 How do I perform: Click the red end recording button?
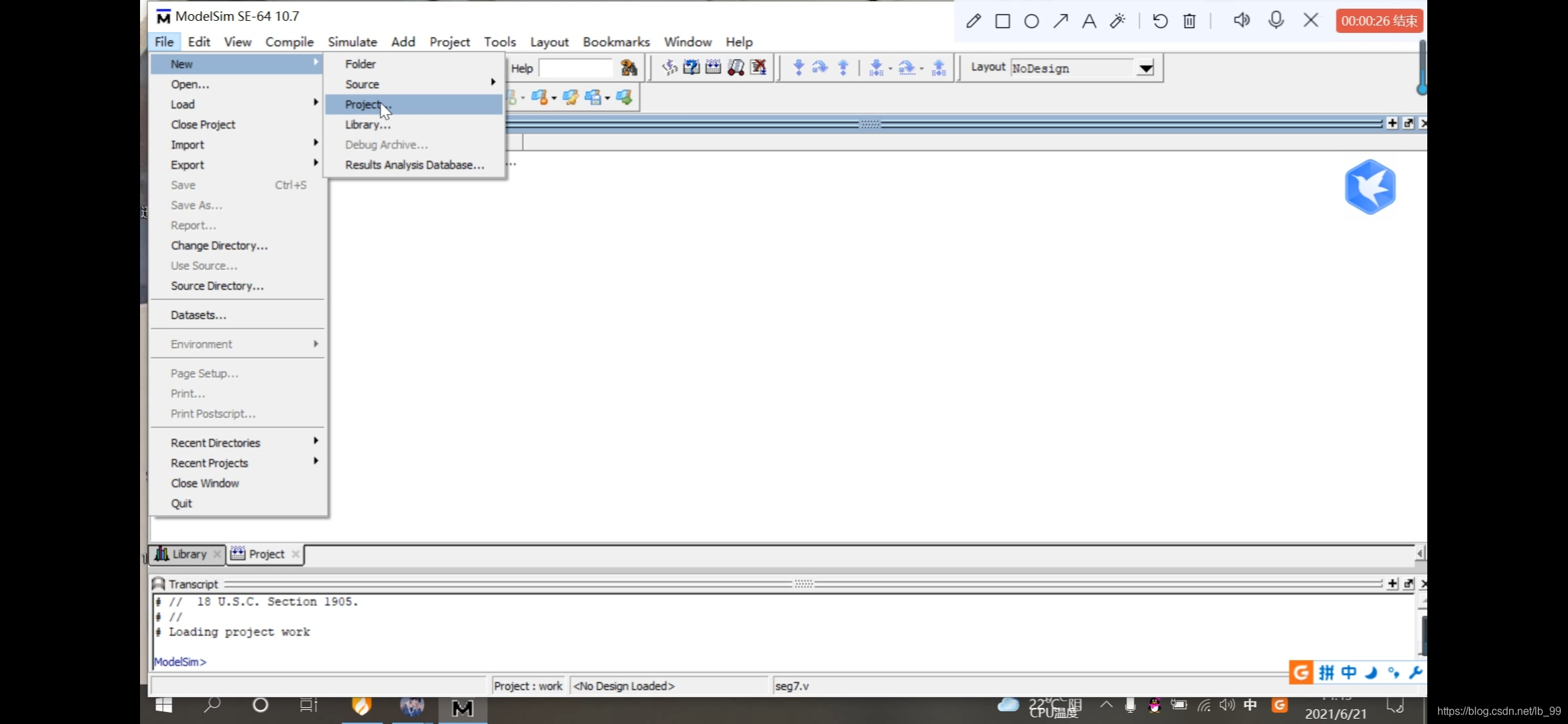pyautogui.click(x=1379, y=21)
